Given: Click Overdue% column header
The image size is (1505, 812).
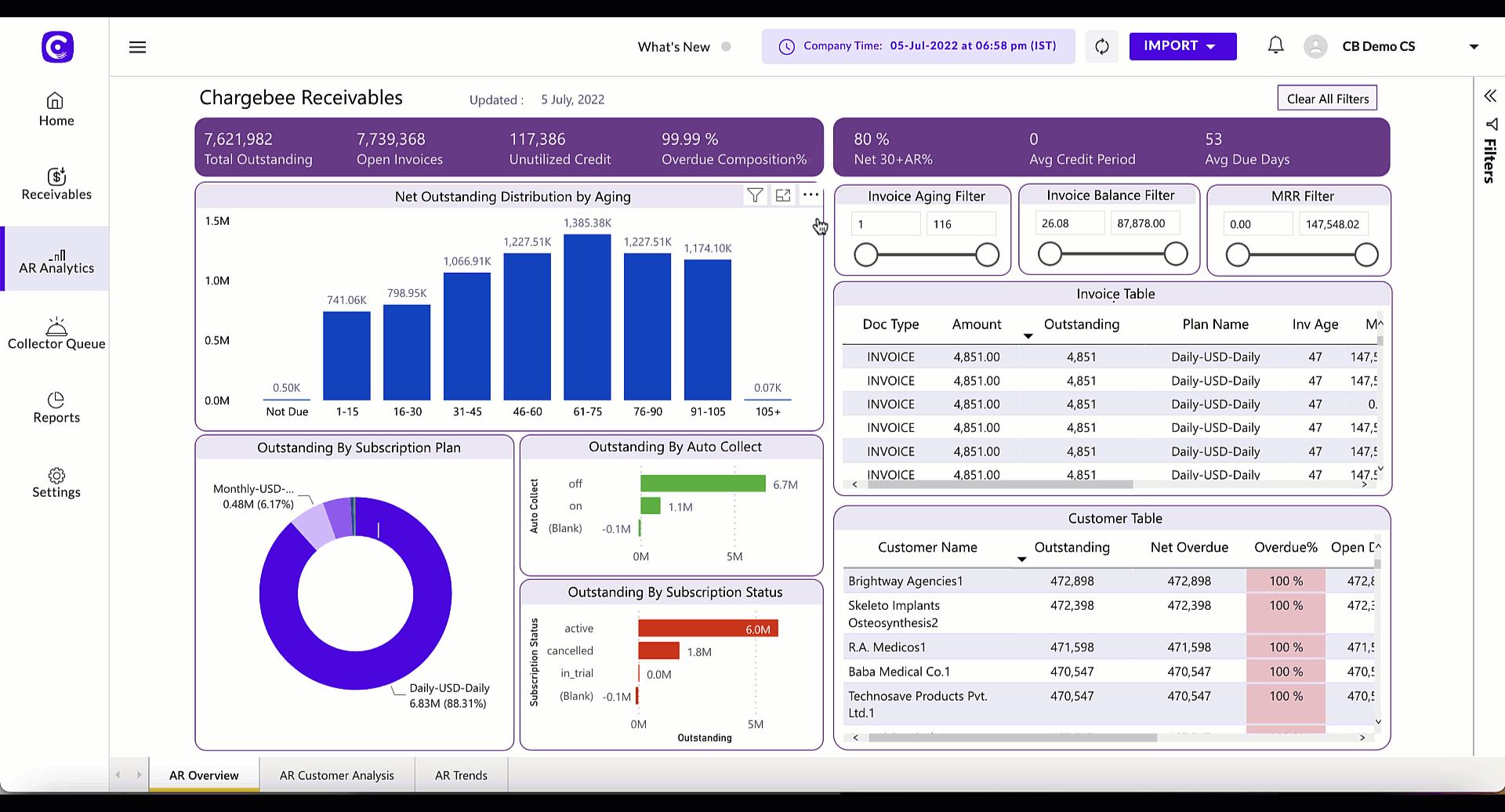Looking at the screenshot, I should tap(1286, 548).
